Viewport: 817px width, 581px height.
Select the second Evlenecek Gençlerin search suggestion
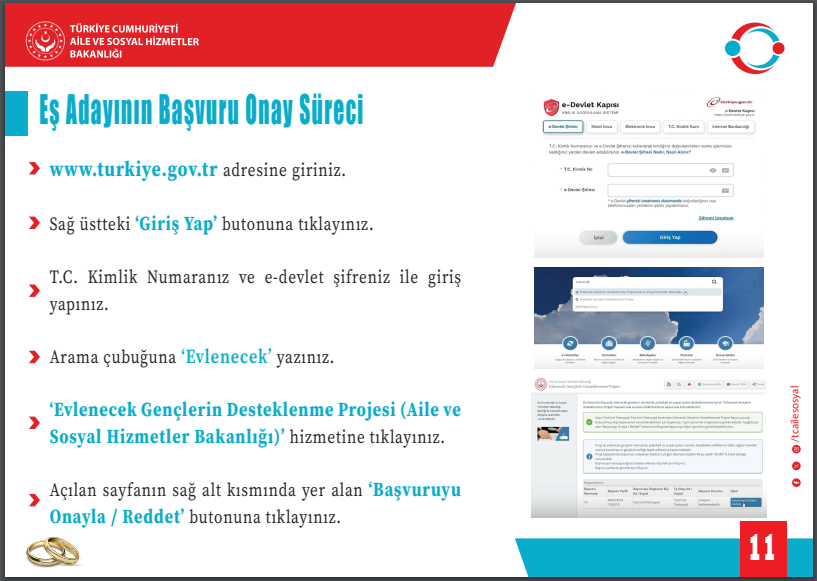(x=648, y=300)
